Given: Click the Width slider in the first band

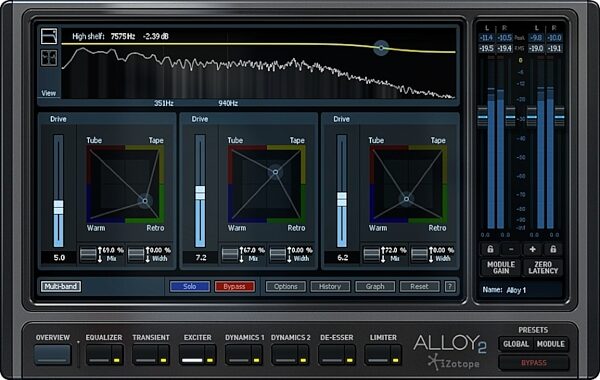Looking at the screenshot, I should point(136,254).
